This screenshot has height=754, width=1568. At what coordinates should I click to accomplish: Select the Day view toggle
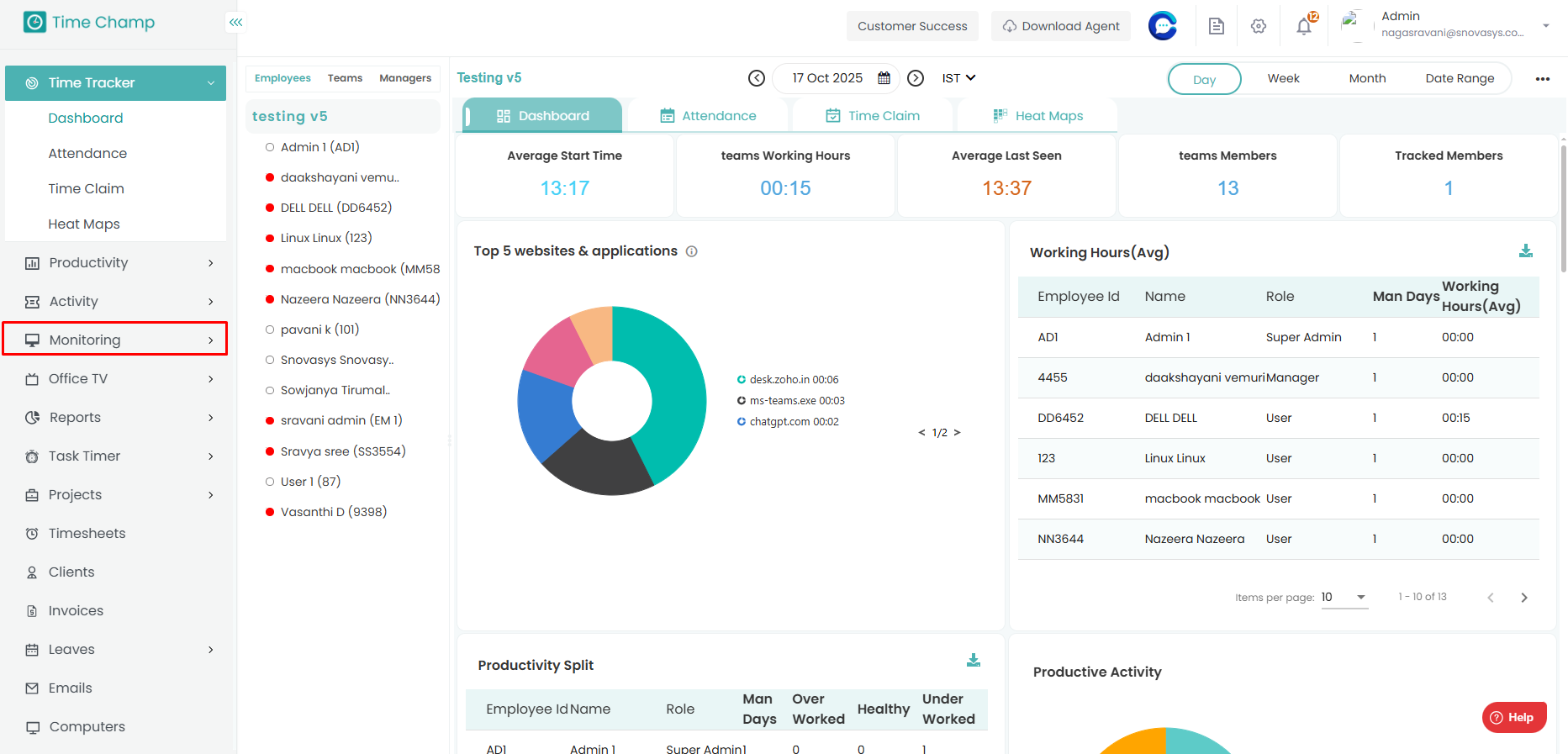(1204, 79)
